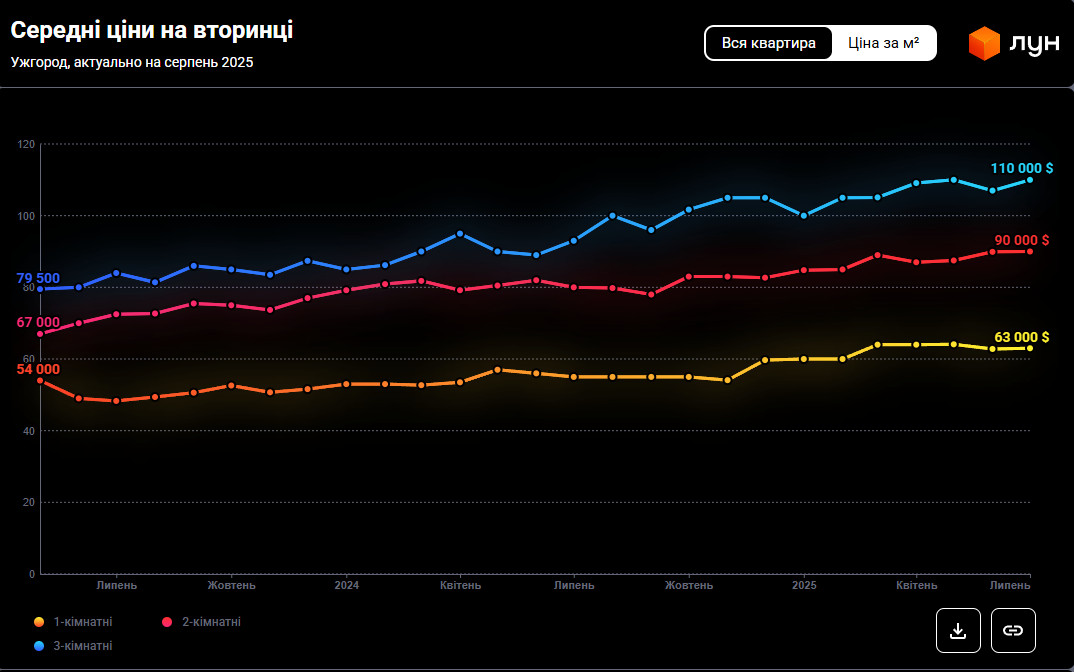Click the orange 1-кімнатні legend dot

[39, 622]
